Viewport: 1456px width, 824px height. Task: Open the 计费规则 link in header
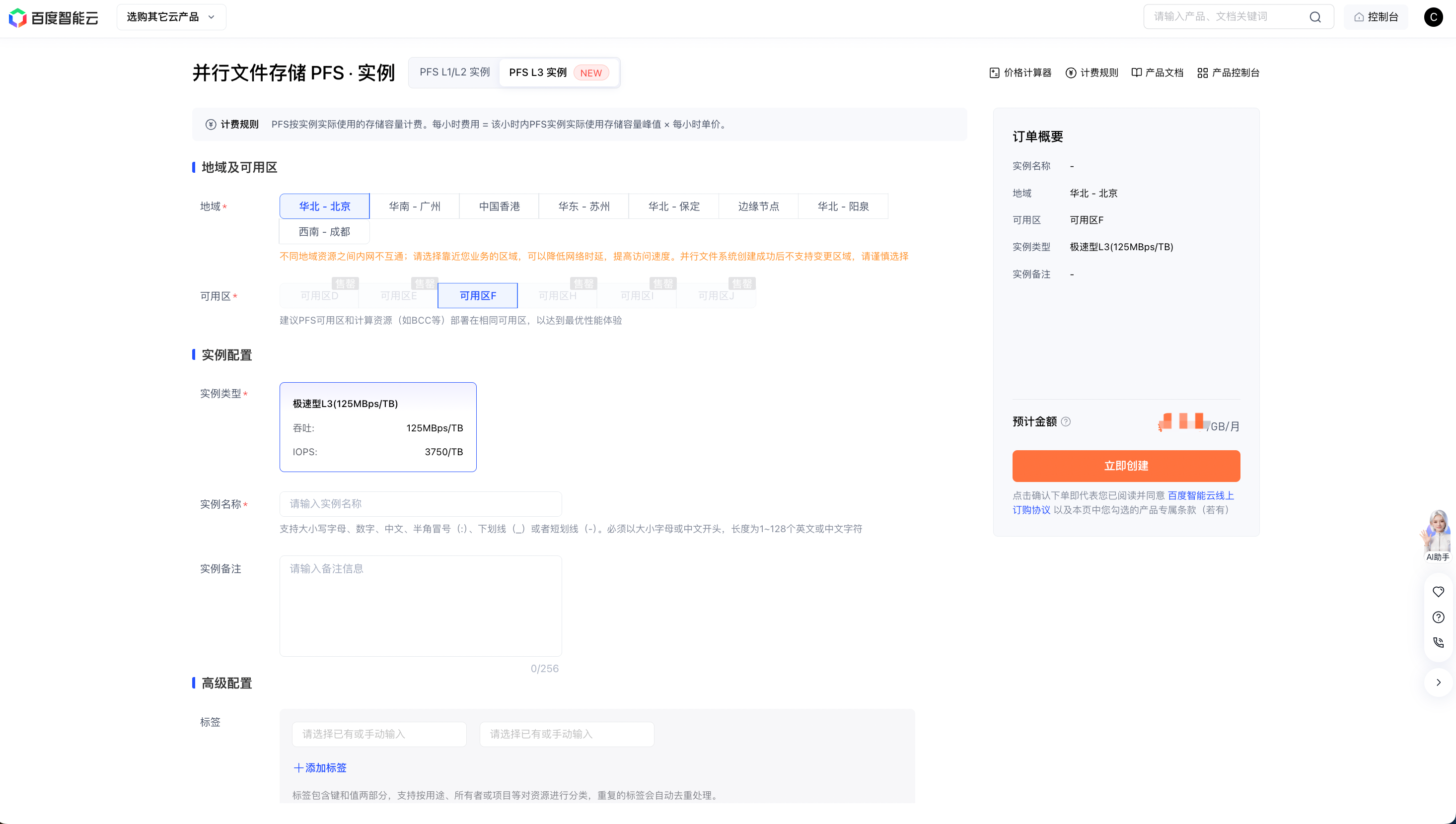(x=1092, y=72)
